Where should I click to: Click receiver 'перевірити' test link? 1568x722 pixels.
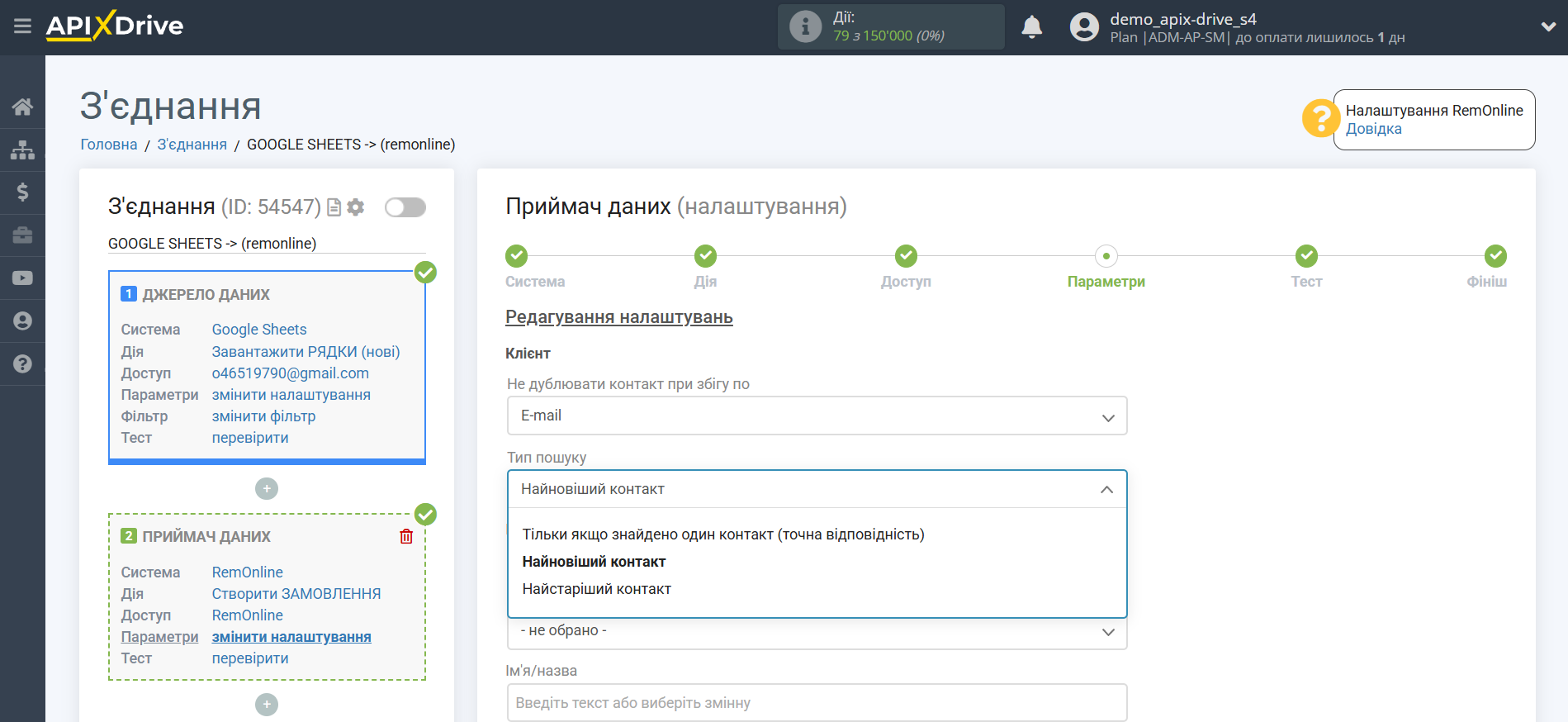pos(250,658)
